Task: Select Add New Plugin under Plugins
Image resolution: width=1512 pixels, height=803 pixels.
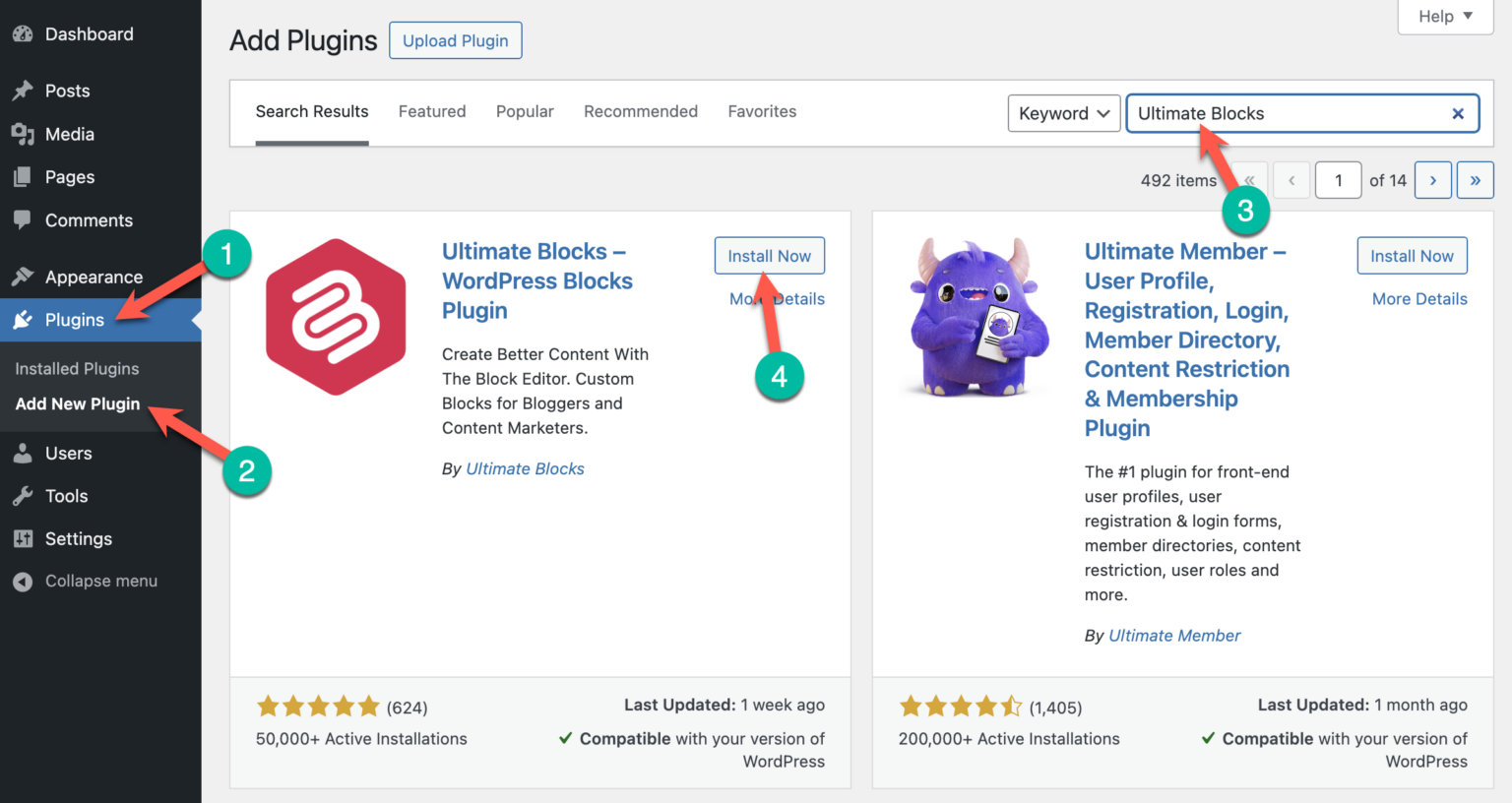Action: pyautogui.click(x=77, y=403)
